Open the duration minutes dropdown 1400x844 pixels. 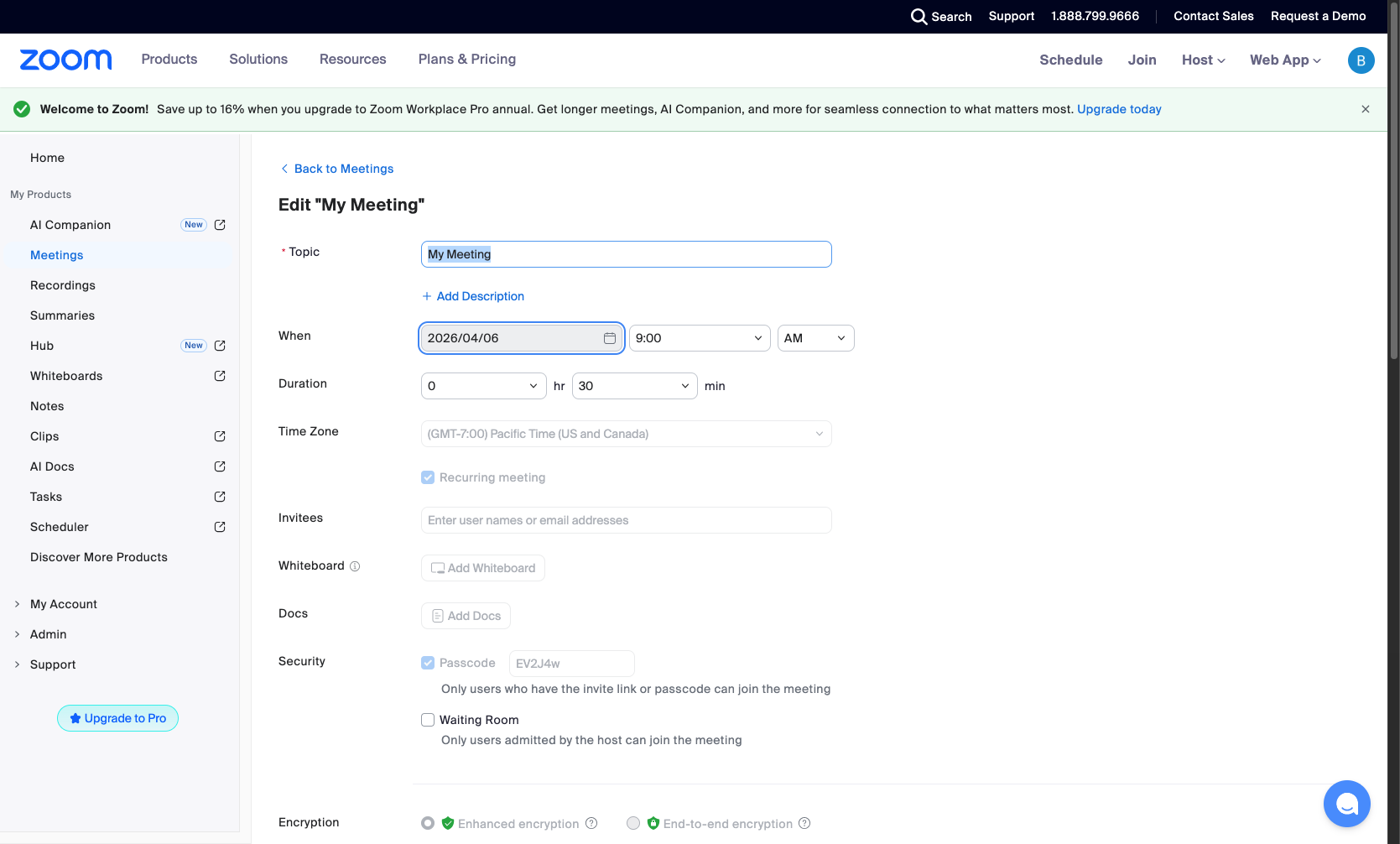click(635, 386)
